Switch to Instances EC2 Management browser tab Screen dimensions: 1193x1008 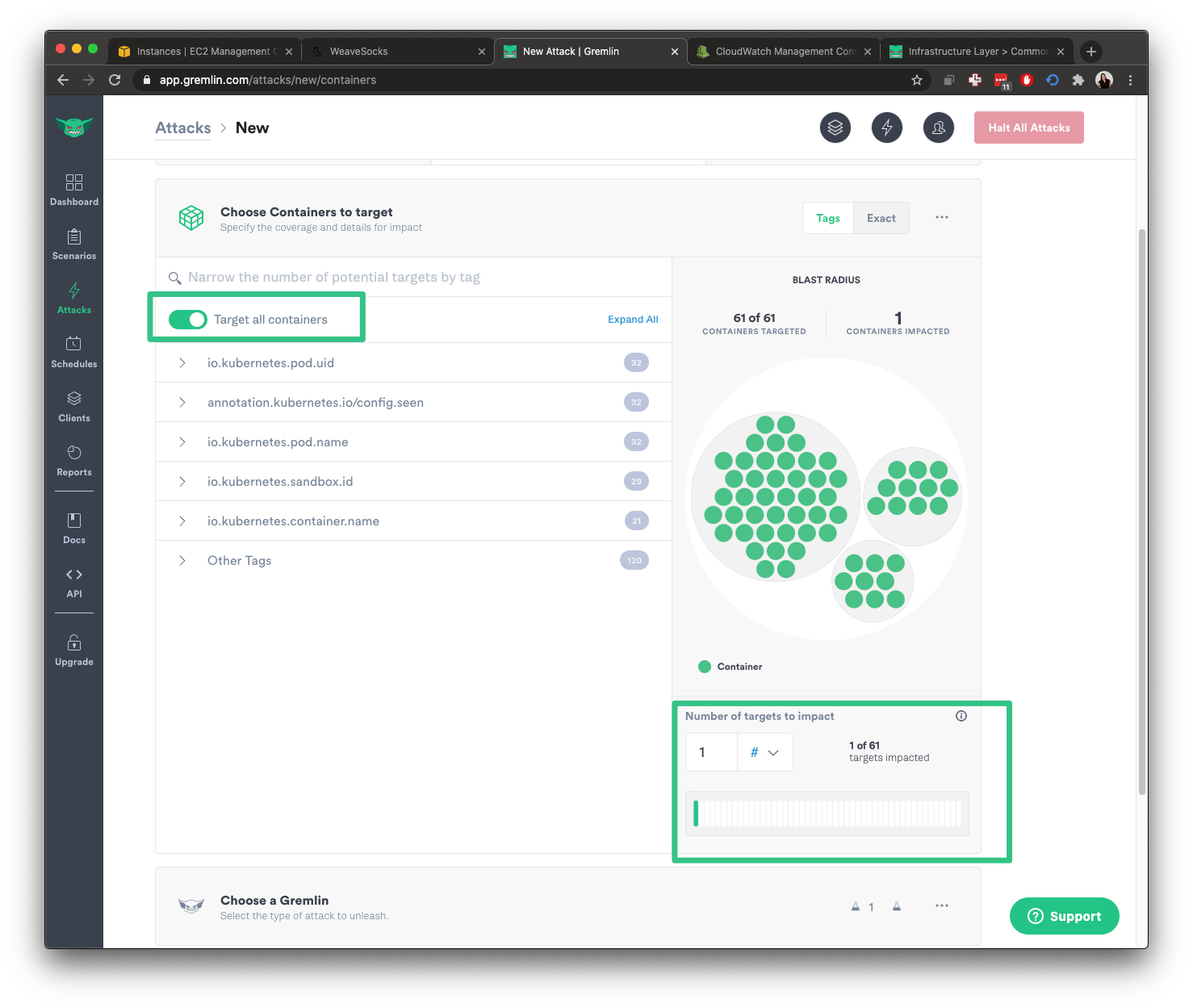[205, 52]
